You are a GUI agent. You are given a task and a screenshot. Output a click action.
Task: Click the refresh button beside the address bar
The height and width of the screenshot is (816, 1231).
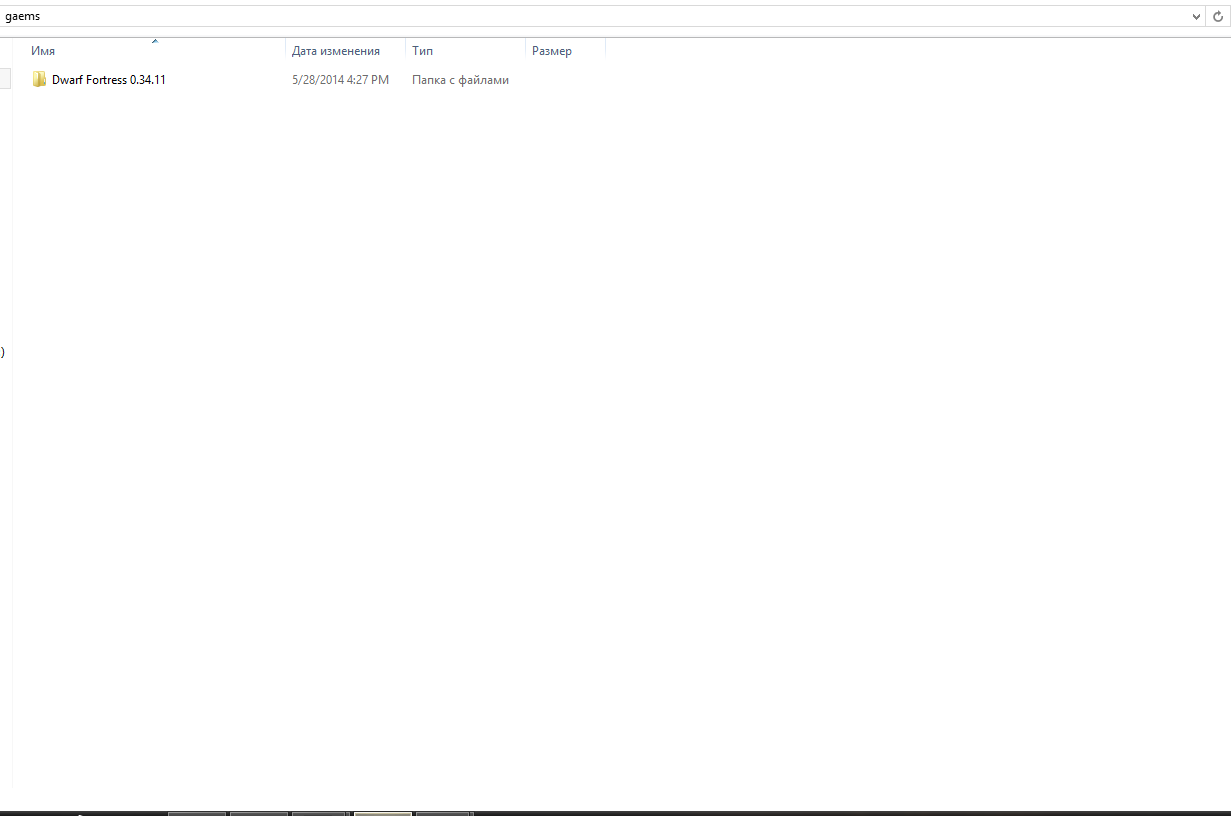coord(1219,17)
